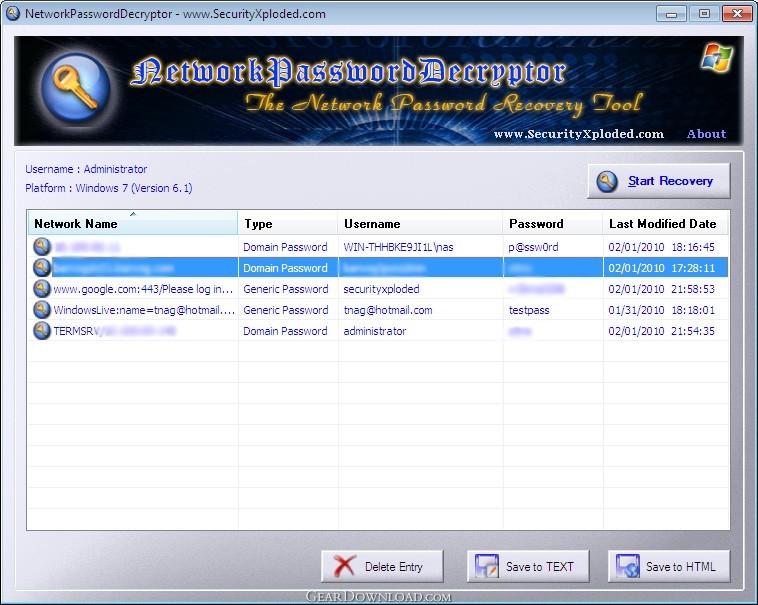Click 'Username : Administrator' info text
758x605 pixels.
tap(86, 169)
